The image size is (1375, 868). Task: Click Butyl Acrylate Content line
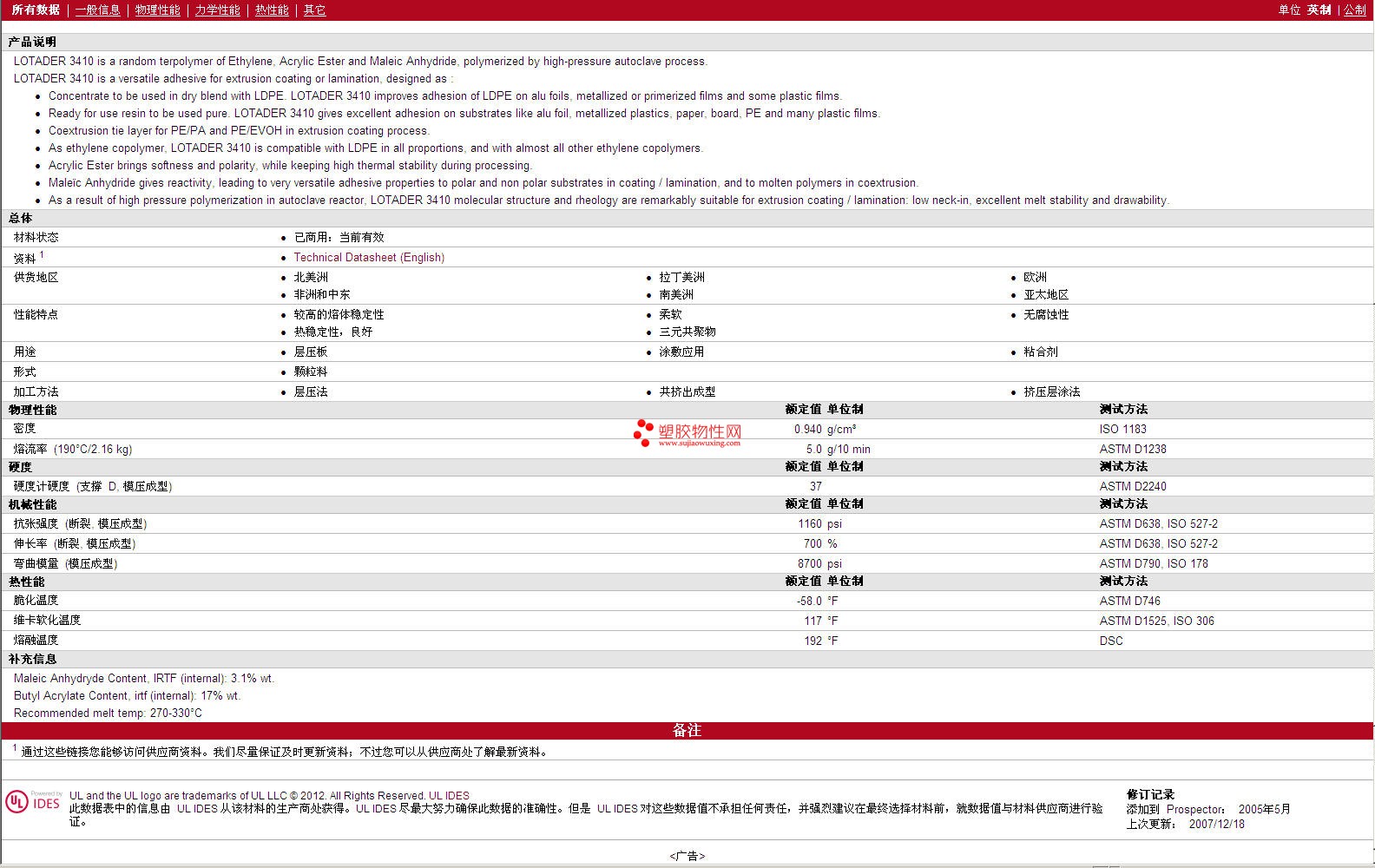pos(128,695)
